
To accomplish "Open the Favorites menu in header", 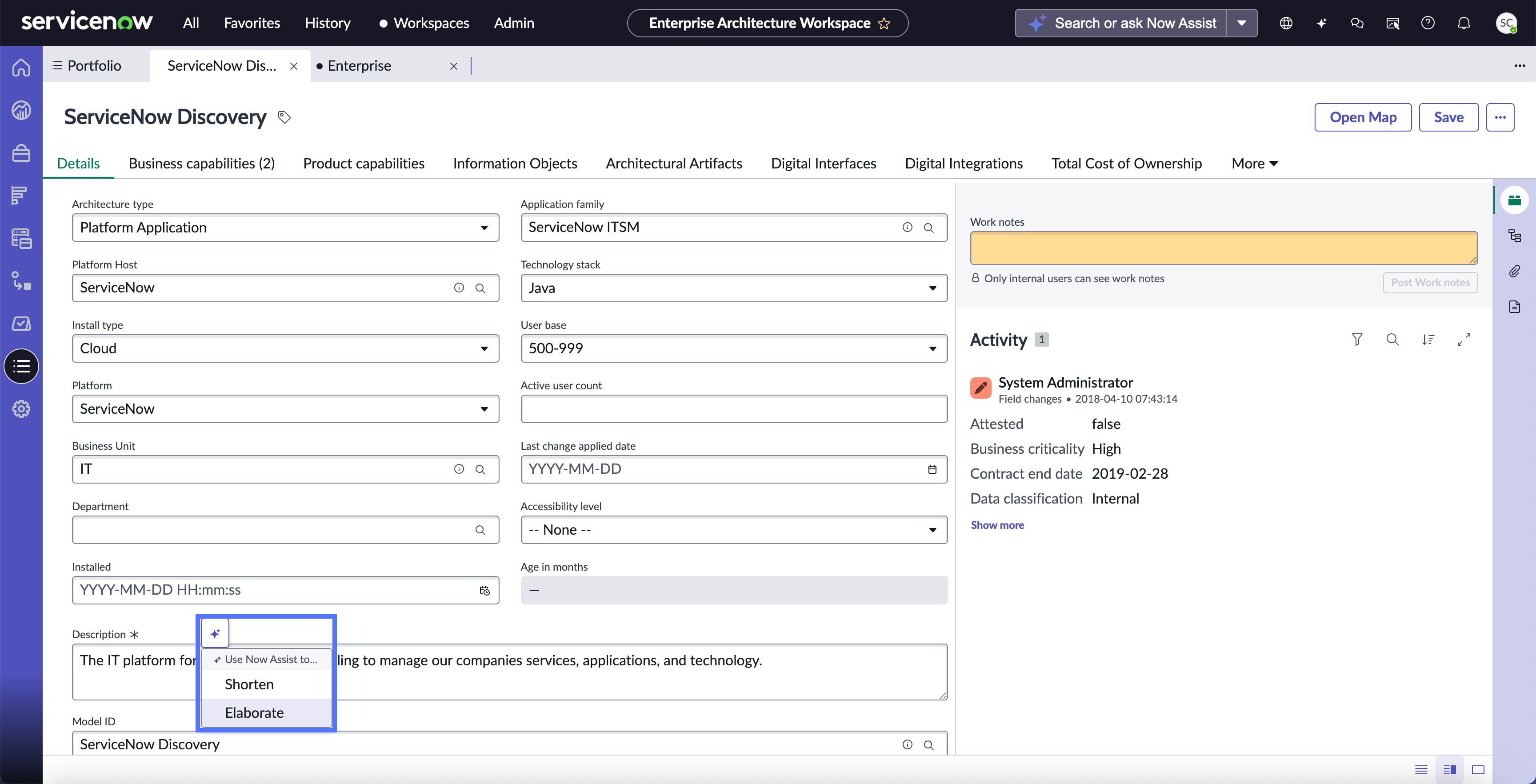I will [x=252, y=23].
